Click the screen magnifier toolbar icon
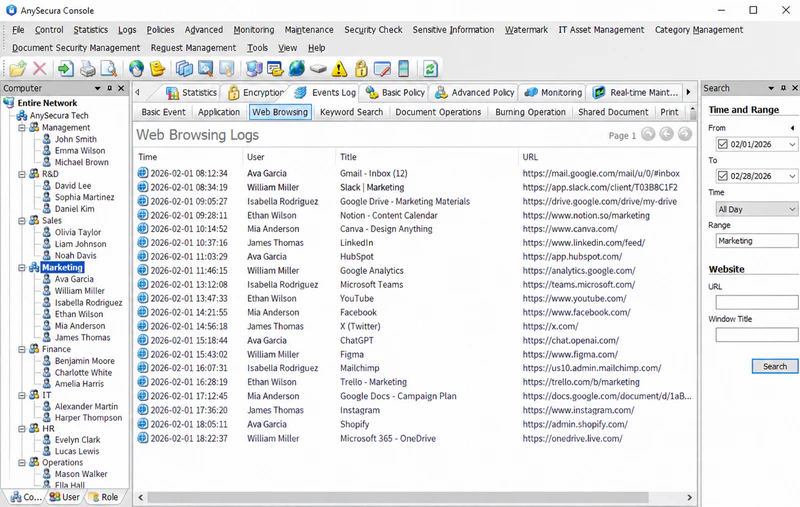Screen dimensions: 800x507 [205, 68]
